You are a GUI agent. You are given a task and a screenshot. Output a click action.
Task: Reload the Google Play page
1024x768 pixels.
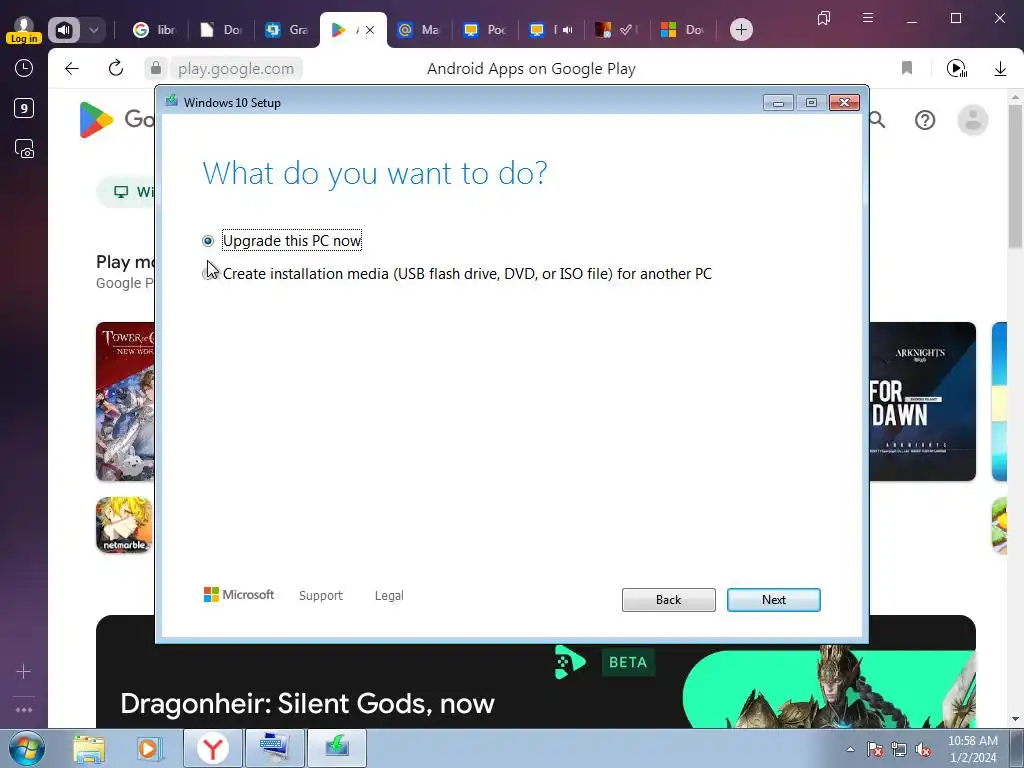(x=116, y=68)
